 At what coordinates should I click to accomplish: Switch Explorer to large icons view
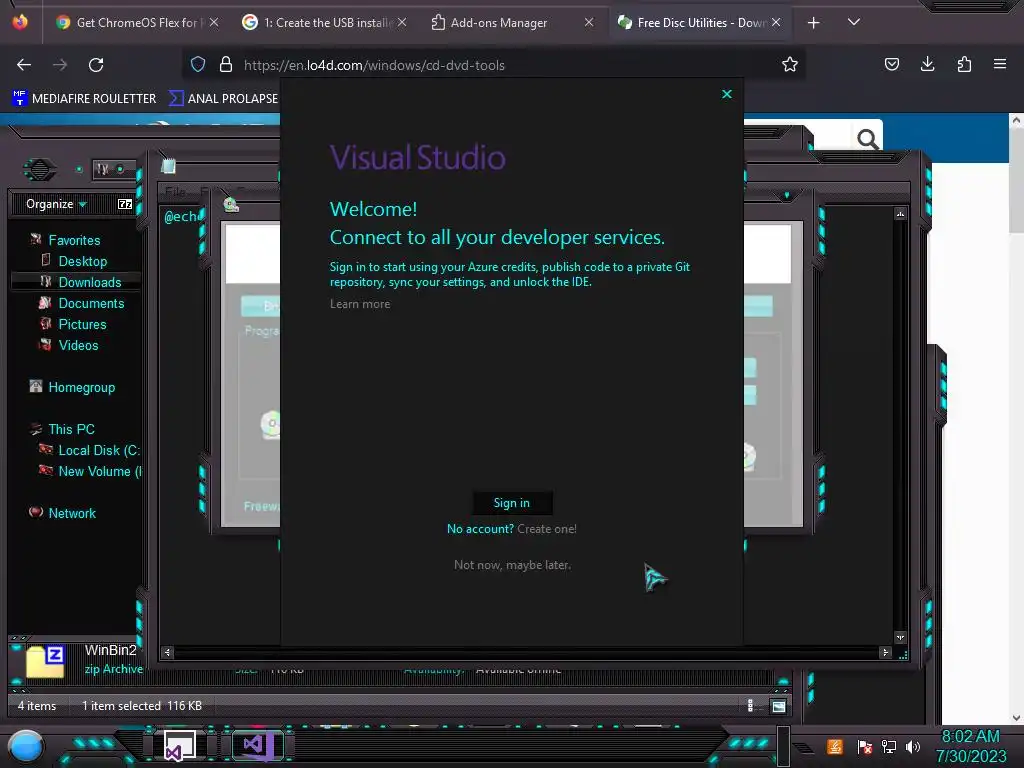pyautogui.click(x=778, y=706)
